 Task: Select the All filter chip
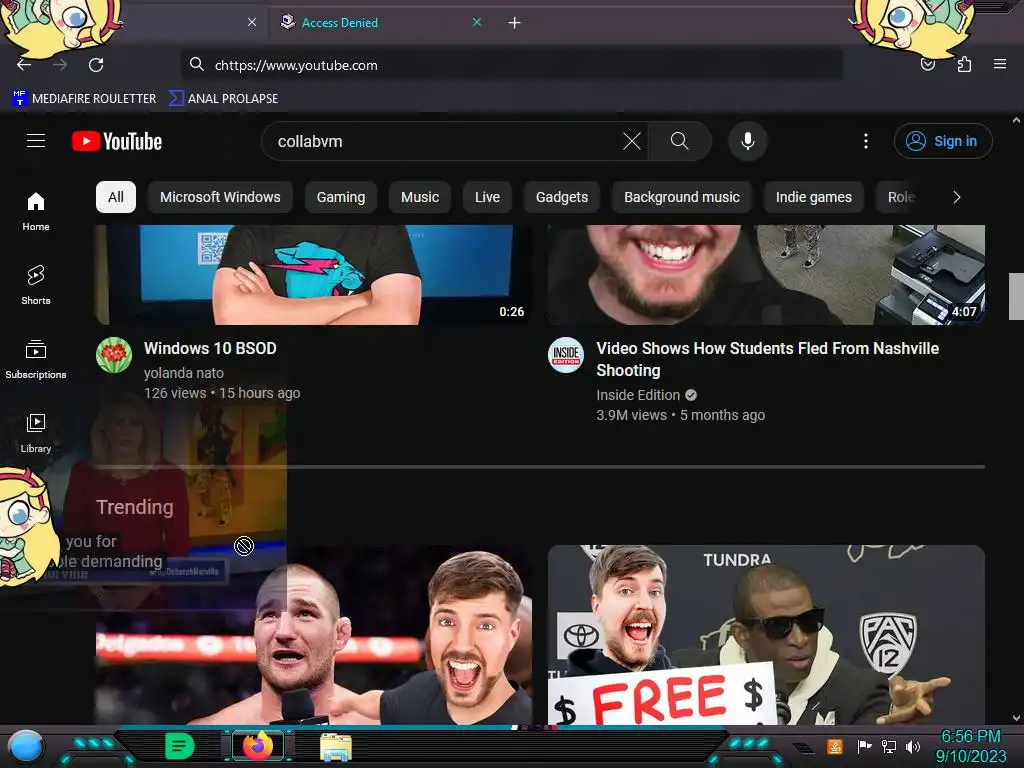click(116, 197)
